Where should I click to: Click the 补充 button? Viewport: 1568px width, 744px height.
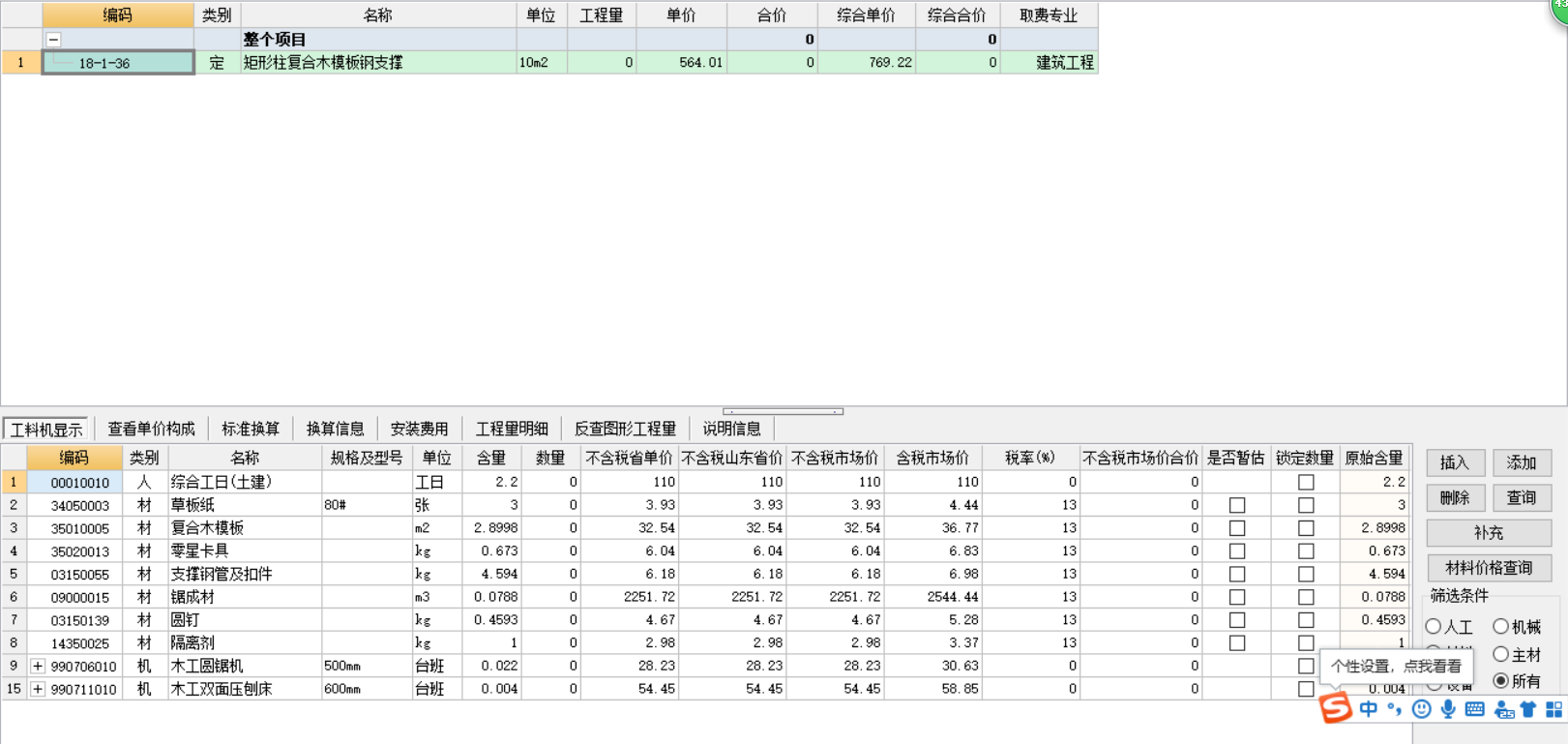click(x=1489, y=533)
